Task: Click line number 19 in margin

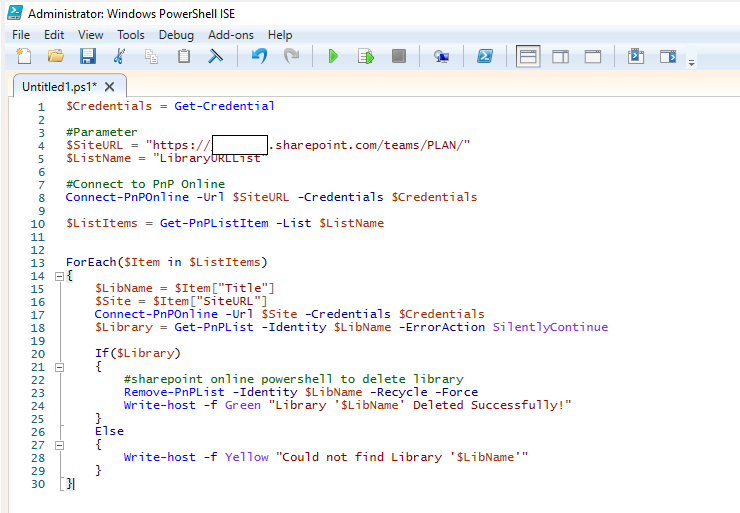Action: pyautogui.click(x=38, y=341)
